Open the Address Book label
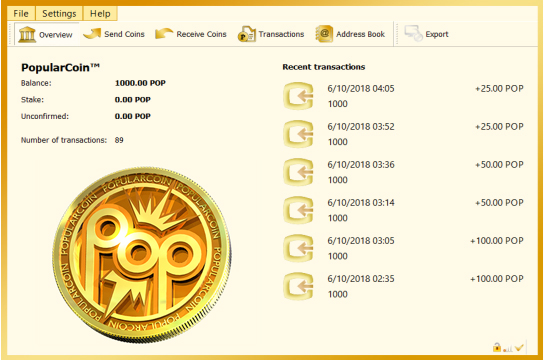This screenshot has height=362, width=544. pos(360,34)
